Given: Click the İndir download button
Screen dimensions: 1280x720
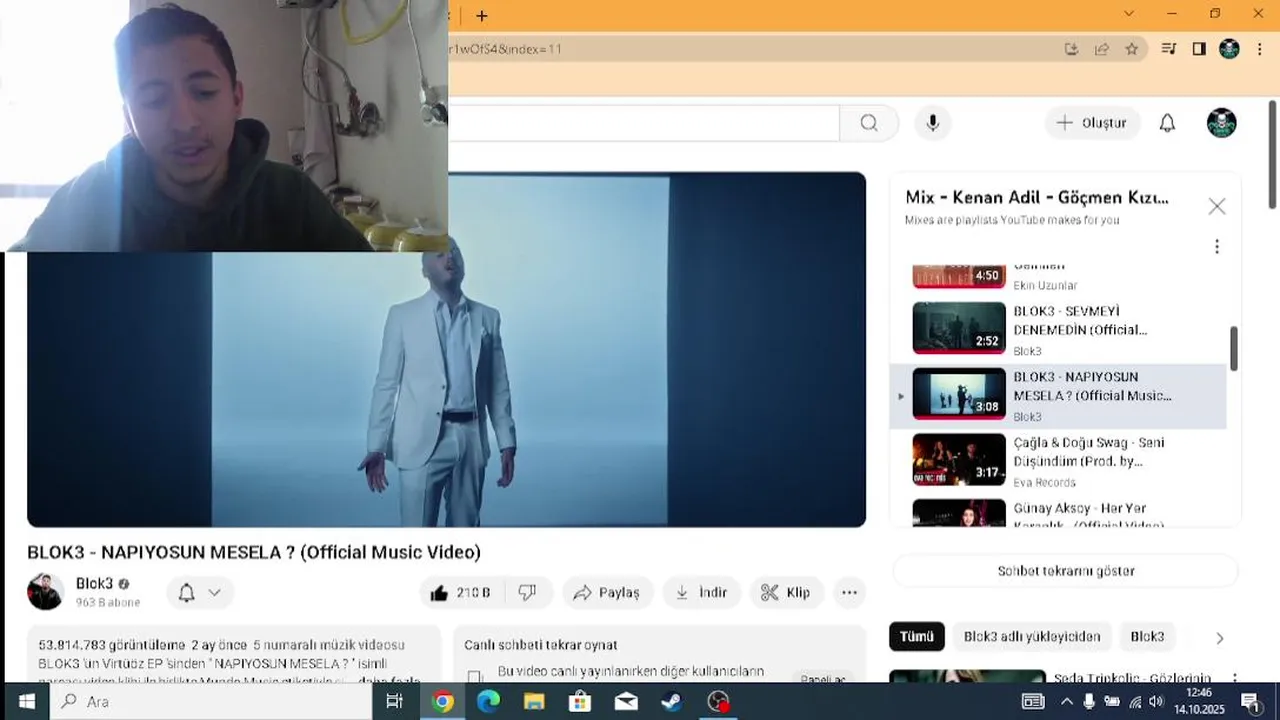Looking at the screenshot, I should (x=701, y=592).
